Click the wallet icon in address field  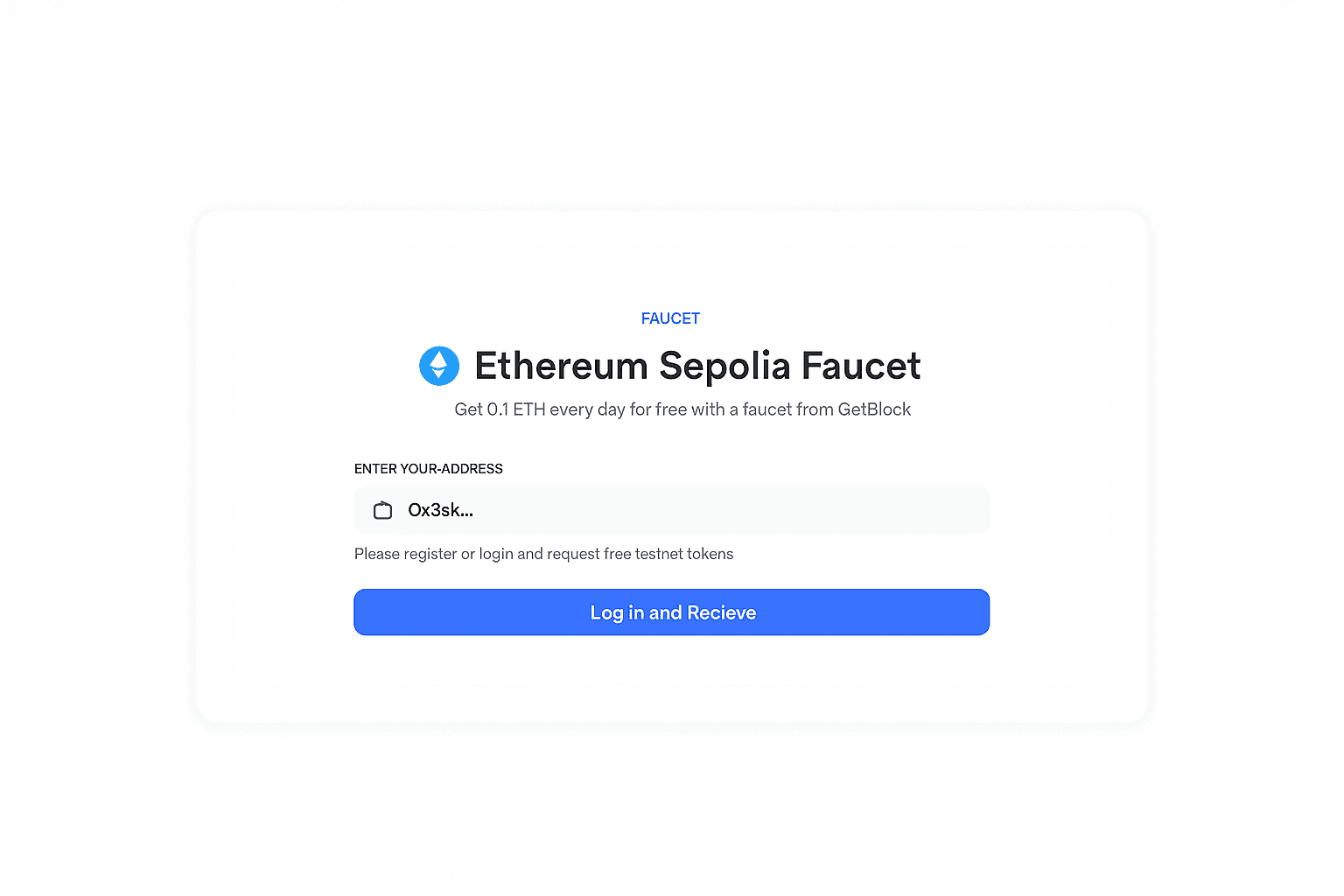[x=382, y=510]
